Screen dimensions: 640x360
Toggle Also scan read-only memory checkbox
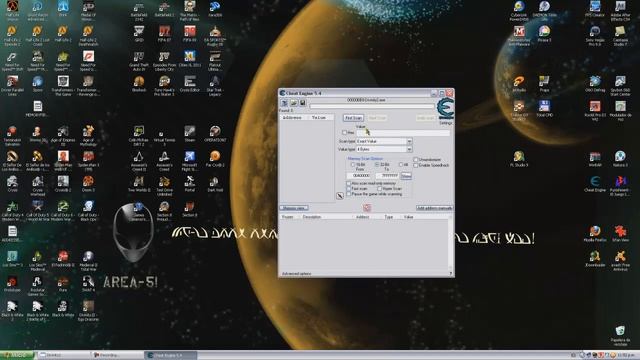349,184
